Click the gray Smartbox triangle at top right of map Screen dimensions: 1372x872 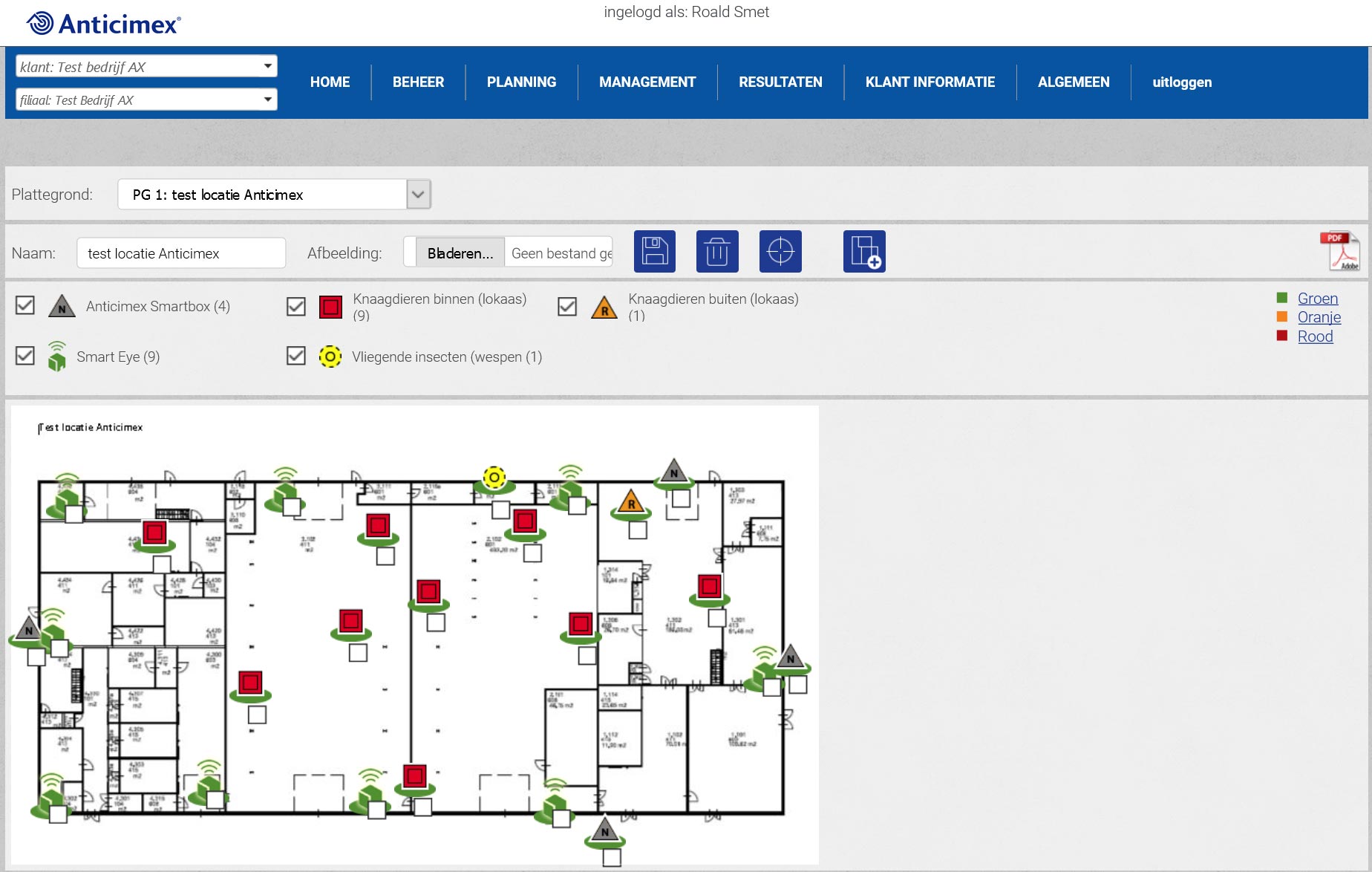[x=674, y=471]
